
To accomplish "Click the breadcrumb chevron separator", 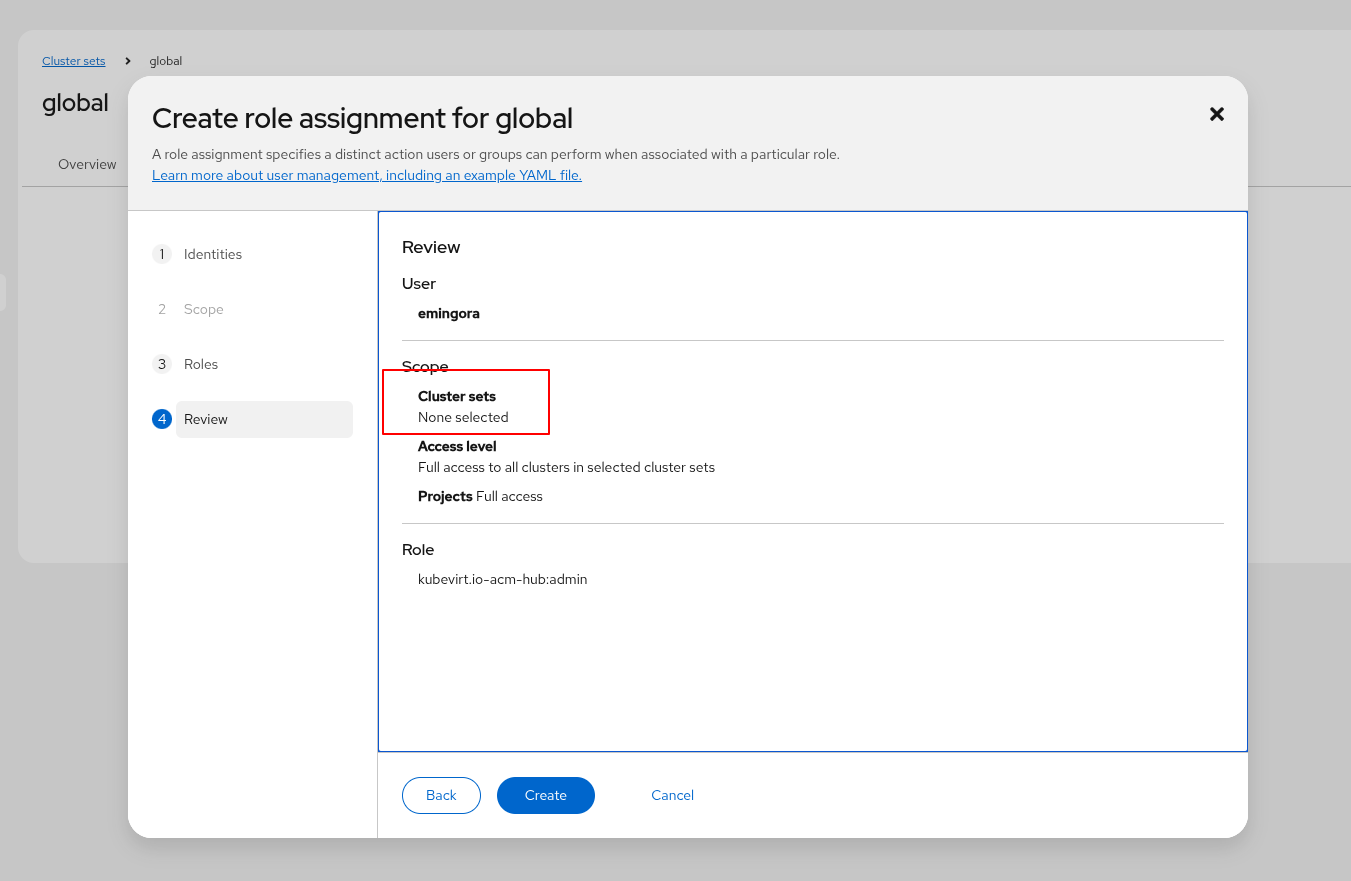I will [x=128, y=61].
